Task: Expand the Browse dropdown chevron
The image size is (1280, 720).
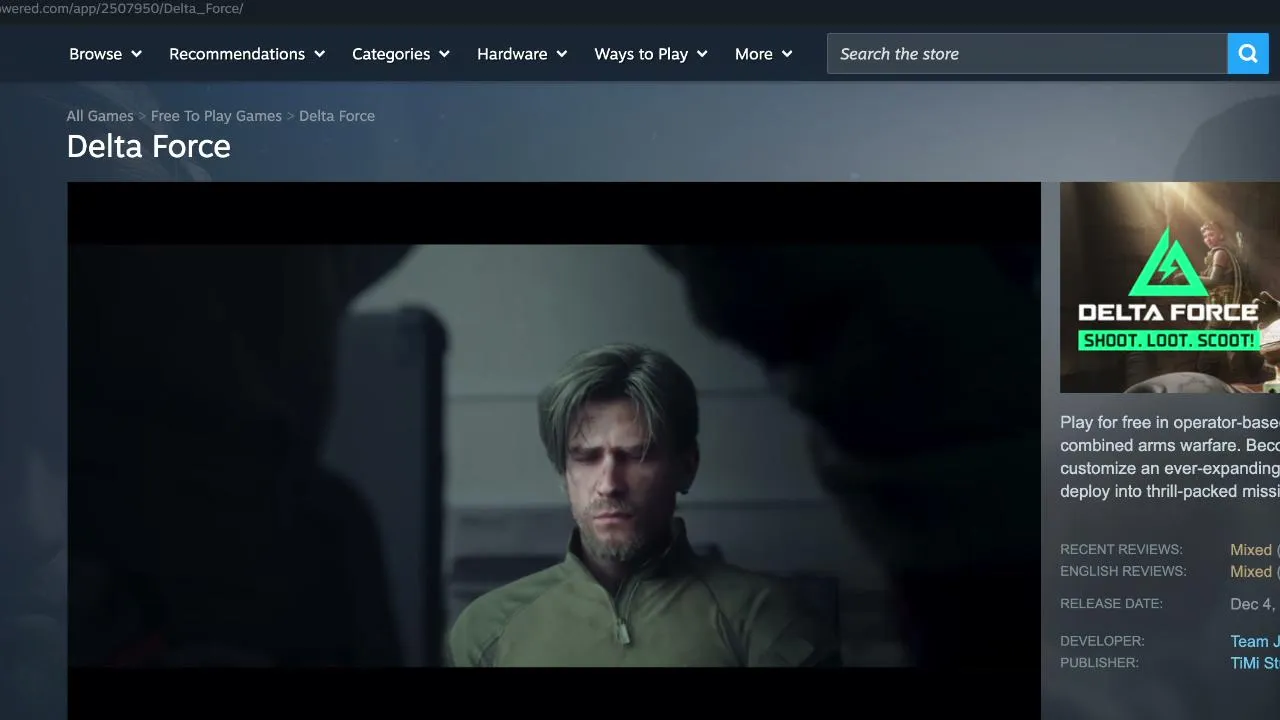Action: click(x=136, y=54)
